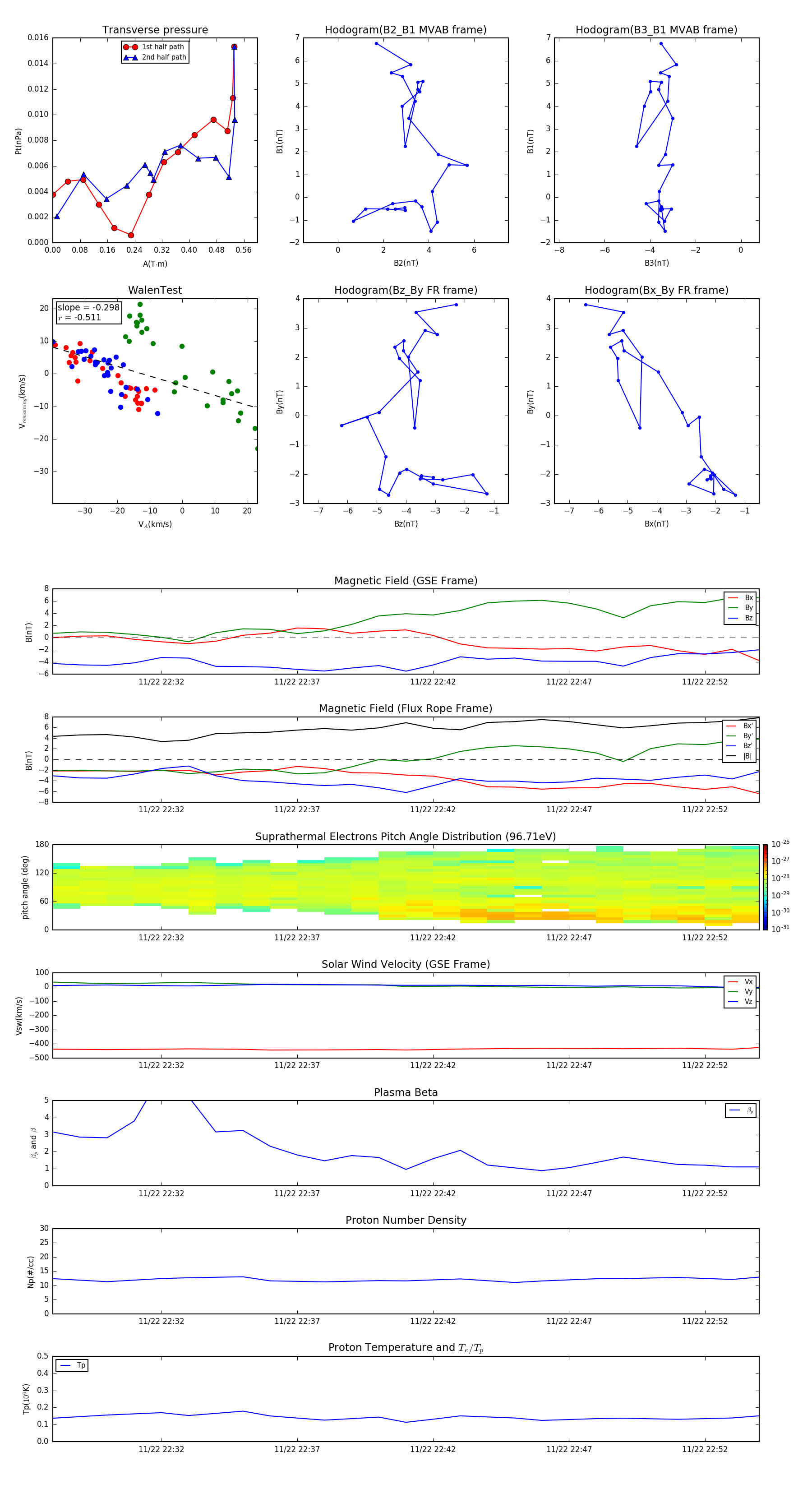Click the 'Vy' legend entry in velocity plot
Screen dimensions: 812x1489
[x=740, y=992]
